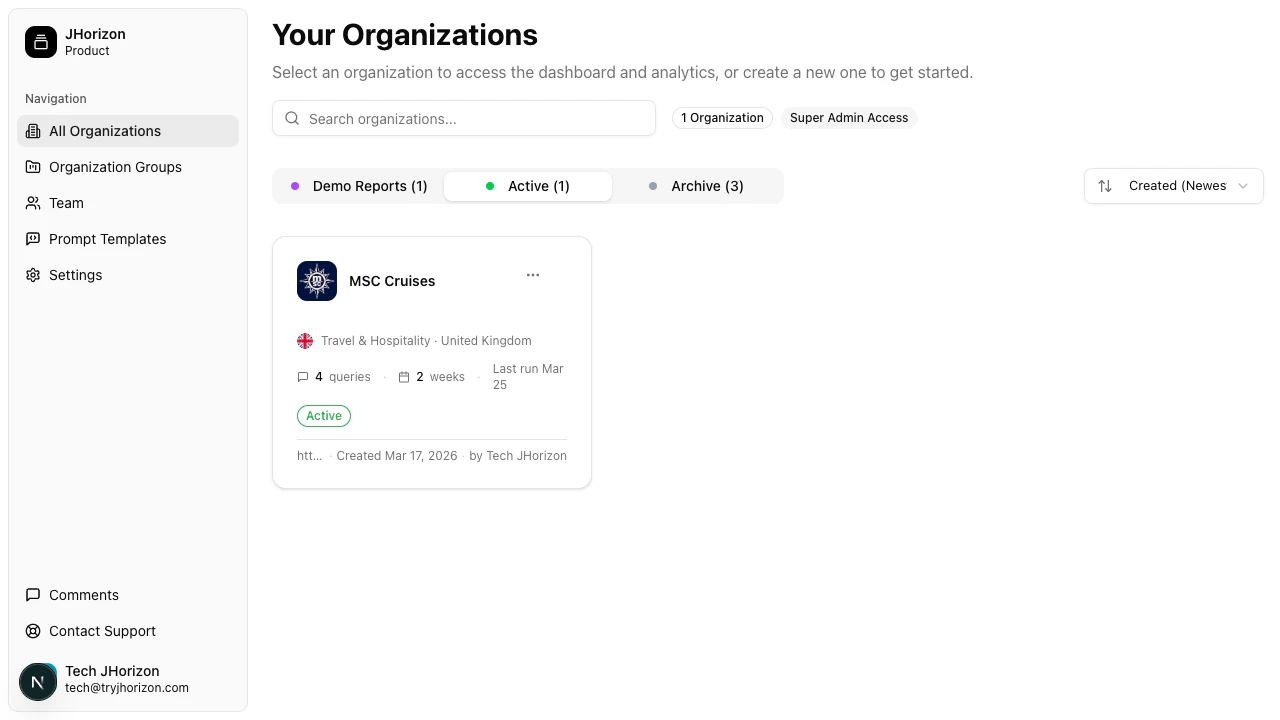
Task: Select the Organization Groups sidebar icon
Action: [33, 167]
